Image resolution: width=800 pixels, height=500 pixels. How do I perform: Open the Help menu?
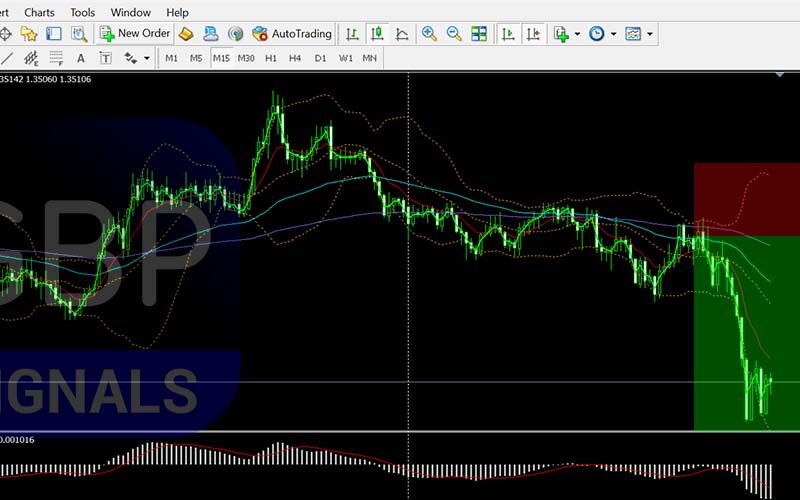coord(178,12)
